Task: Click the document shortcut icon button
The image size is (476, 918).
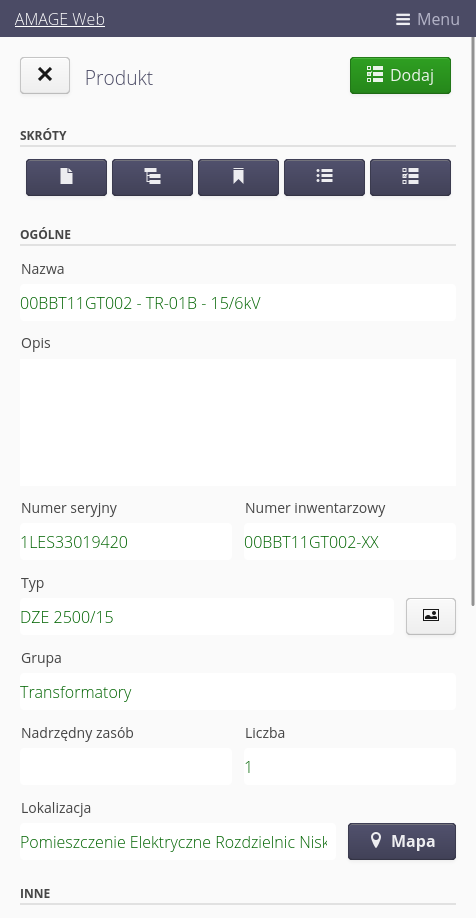Action: [66, 177]
